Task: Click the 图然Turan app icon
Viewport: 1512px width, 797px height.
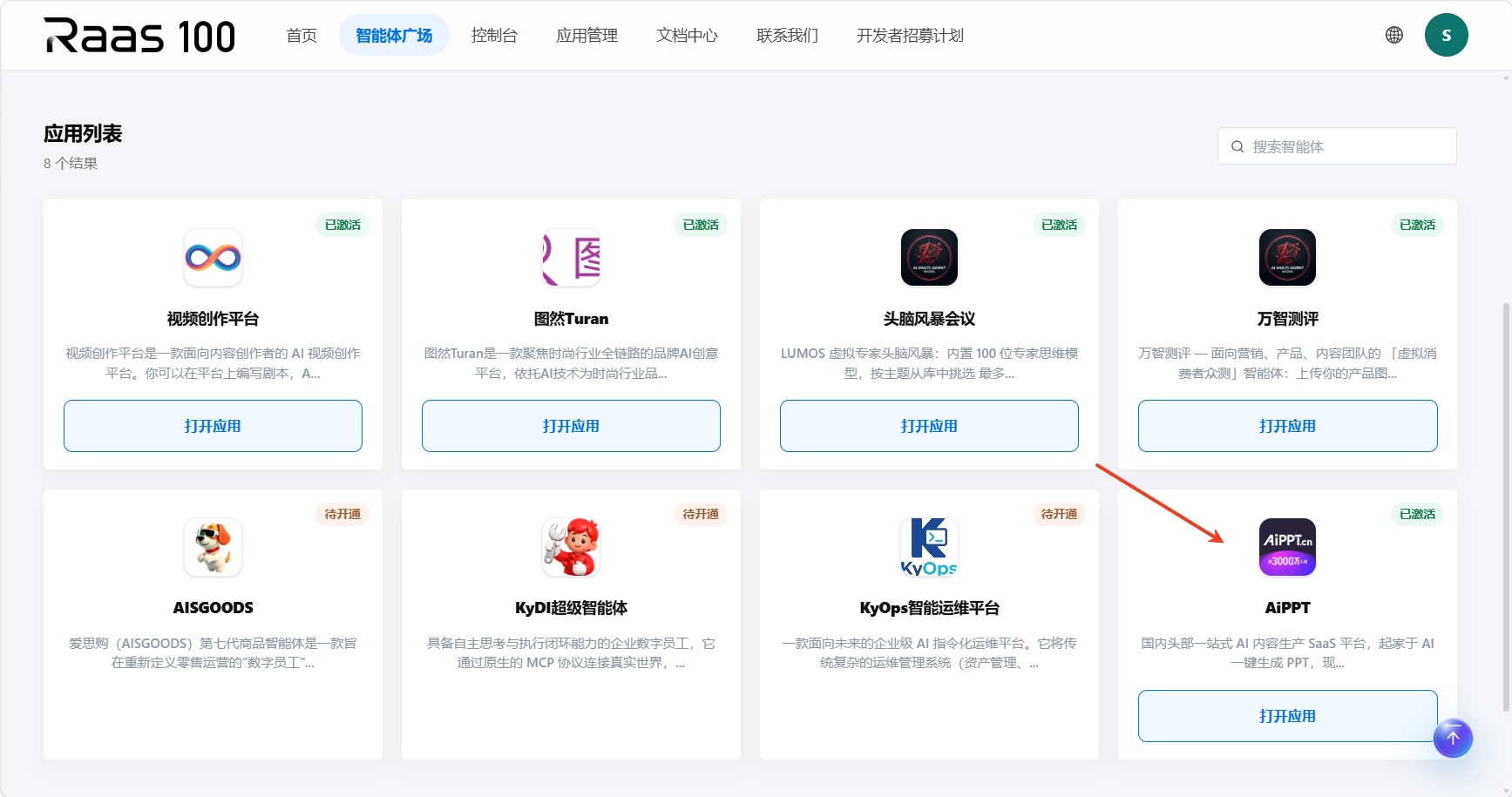Action: pyautogui.click(x=571, y=257)
